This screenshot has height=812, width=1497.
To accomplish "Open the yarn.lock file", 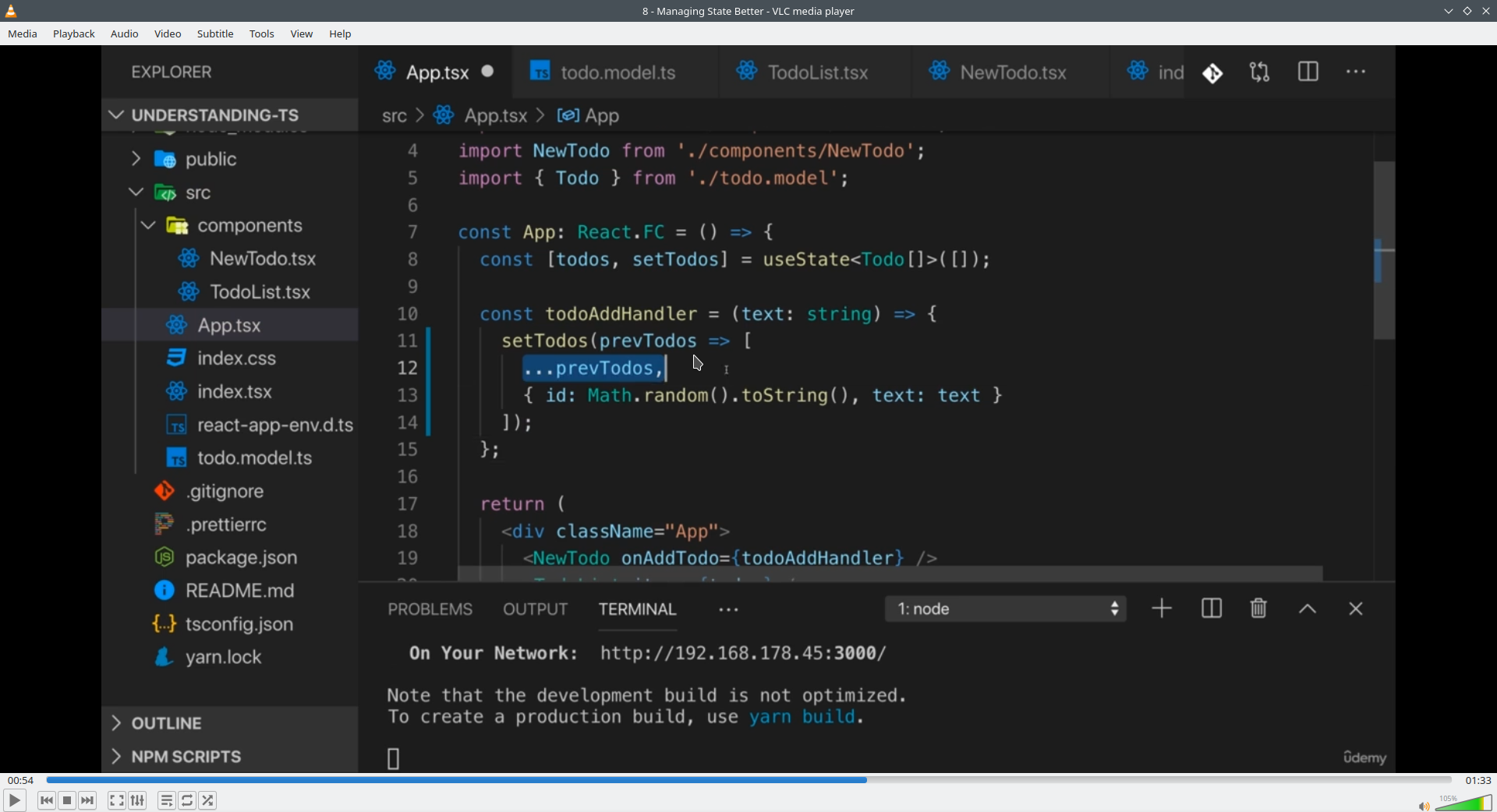I will (230, 658).
